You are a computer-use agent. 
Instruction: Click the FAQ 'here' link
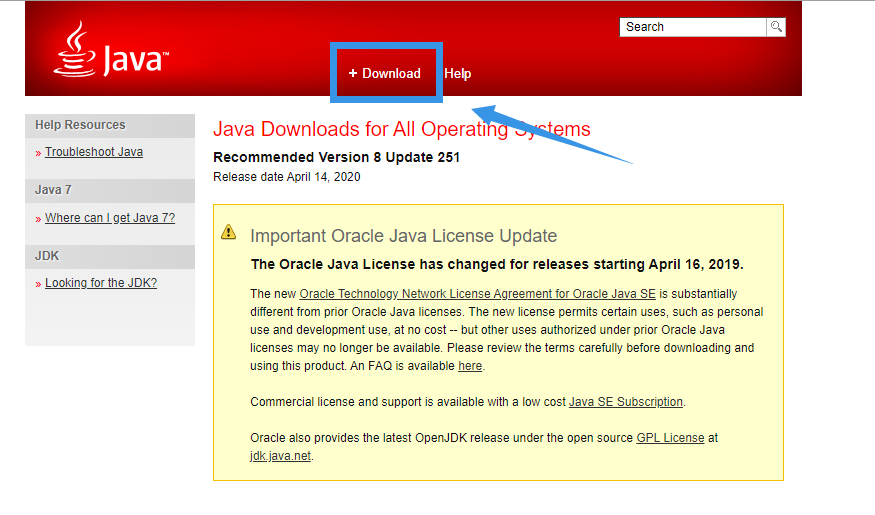pyautogui.click(x=470, y=366)
